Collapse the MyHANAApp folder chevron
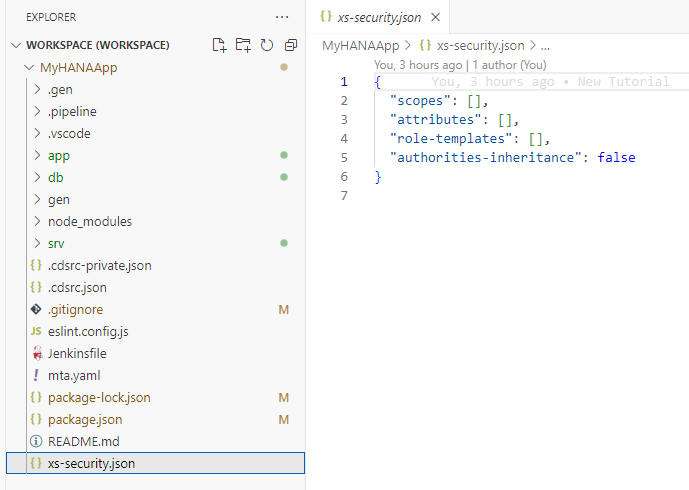 point(29,67)
